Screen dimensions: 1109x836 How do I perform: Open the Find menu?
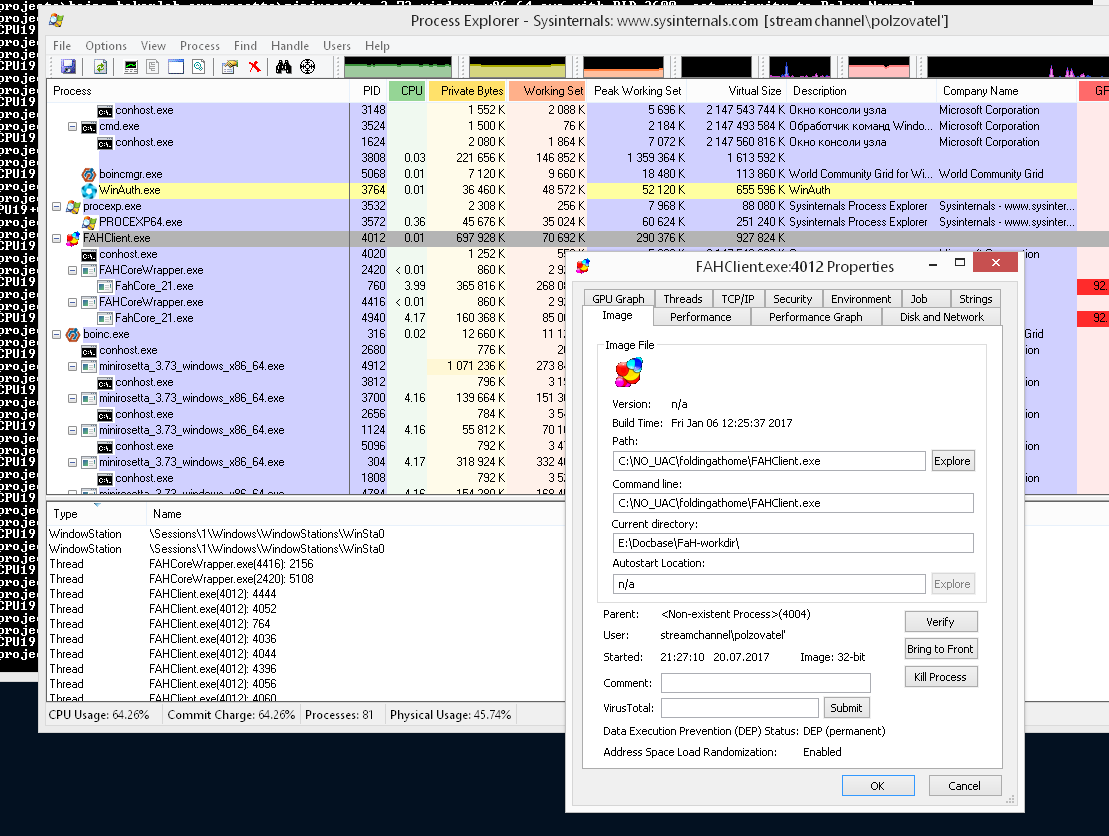pyautogui.click(x=245, y=45)
